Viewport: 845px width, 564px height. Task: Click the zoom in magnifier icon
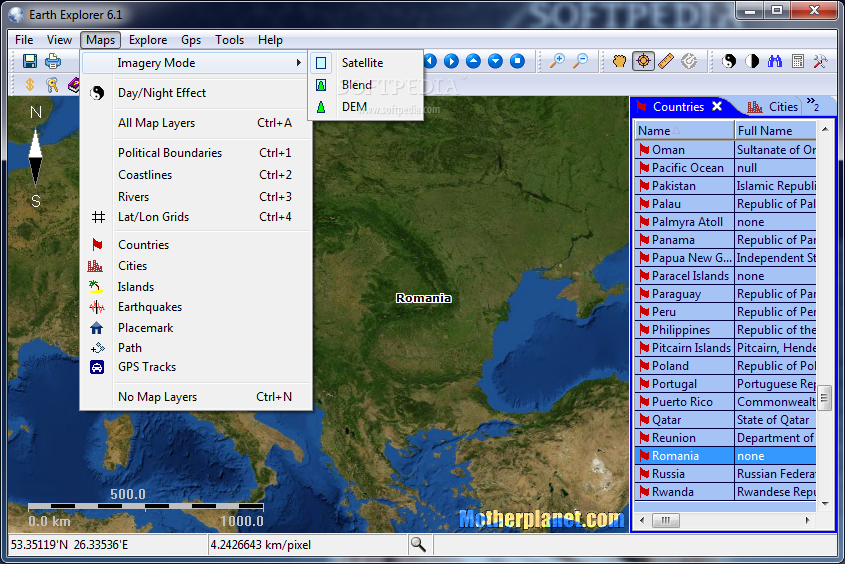[x=557, y=61]
